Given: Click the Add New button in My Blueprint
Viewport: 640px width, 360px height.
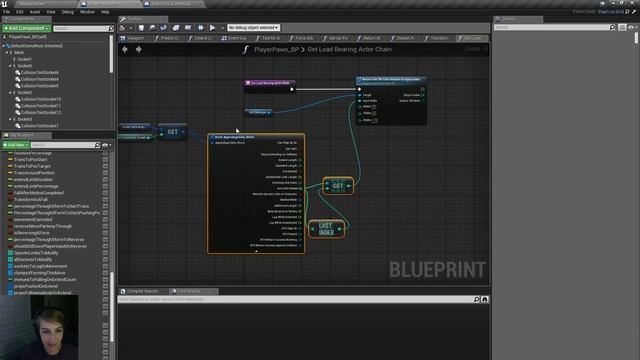Looking at the screenshot, I should [16, 145].
